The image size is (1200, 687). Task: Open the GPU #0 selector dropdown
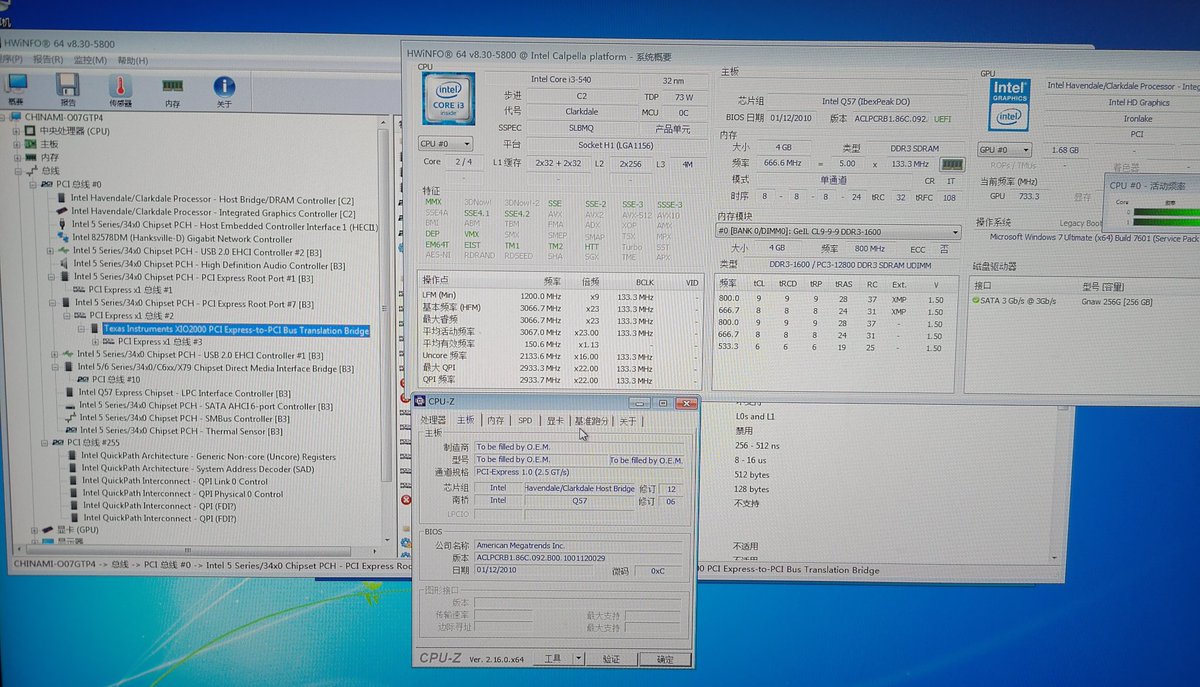click(1006, 150)
